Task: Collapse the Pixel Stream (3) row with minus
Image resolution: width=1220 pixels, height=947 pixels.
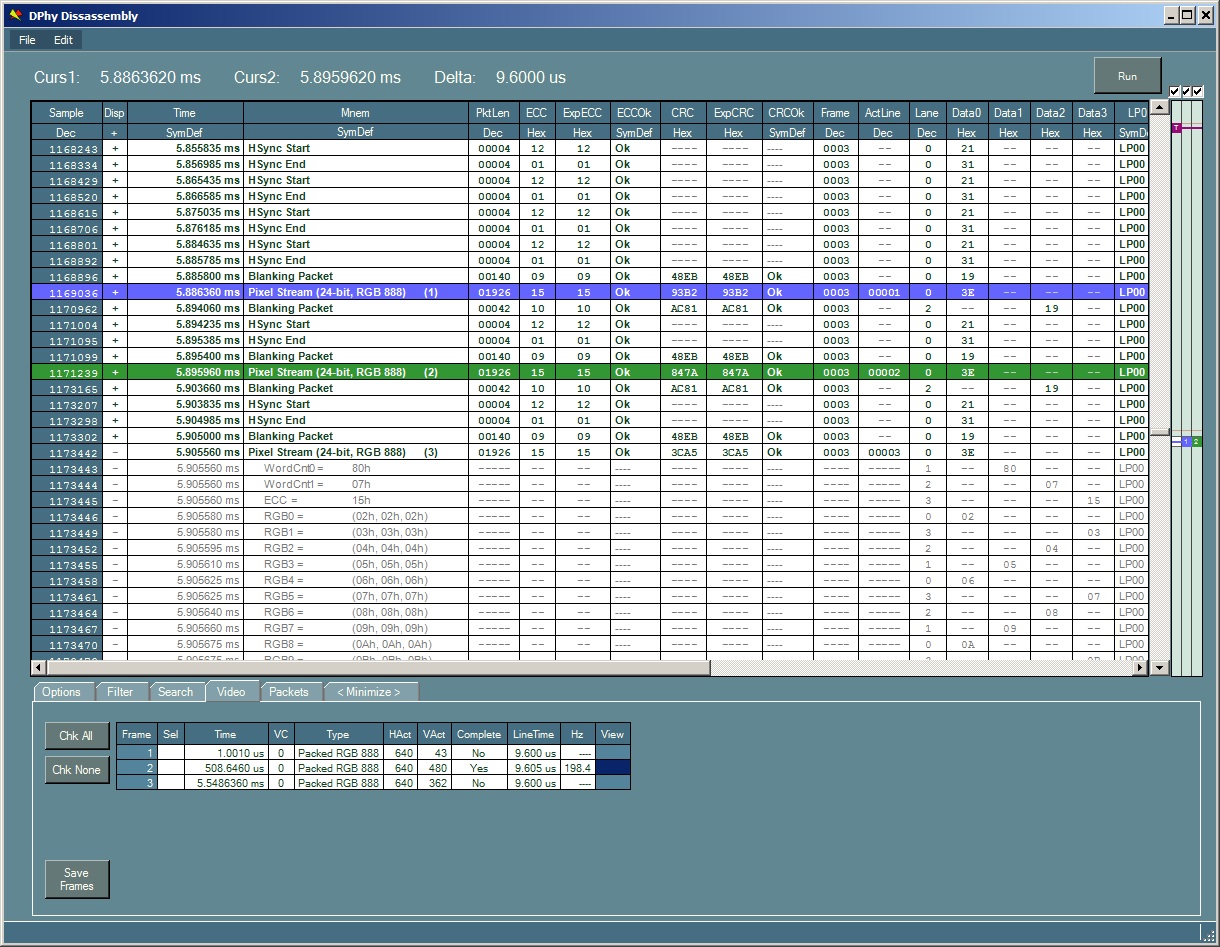Action: 114,453
